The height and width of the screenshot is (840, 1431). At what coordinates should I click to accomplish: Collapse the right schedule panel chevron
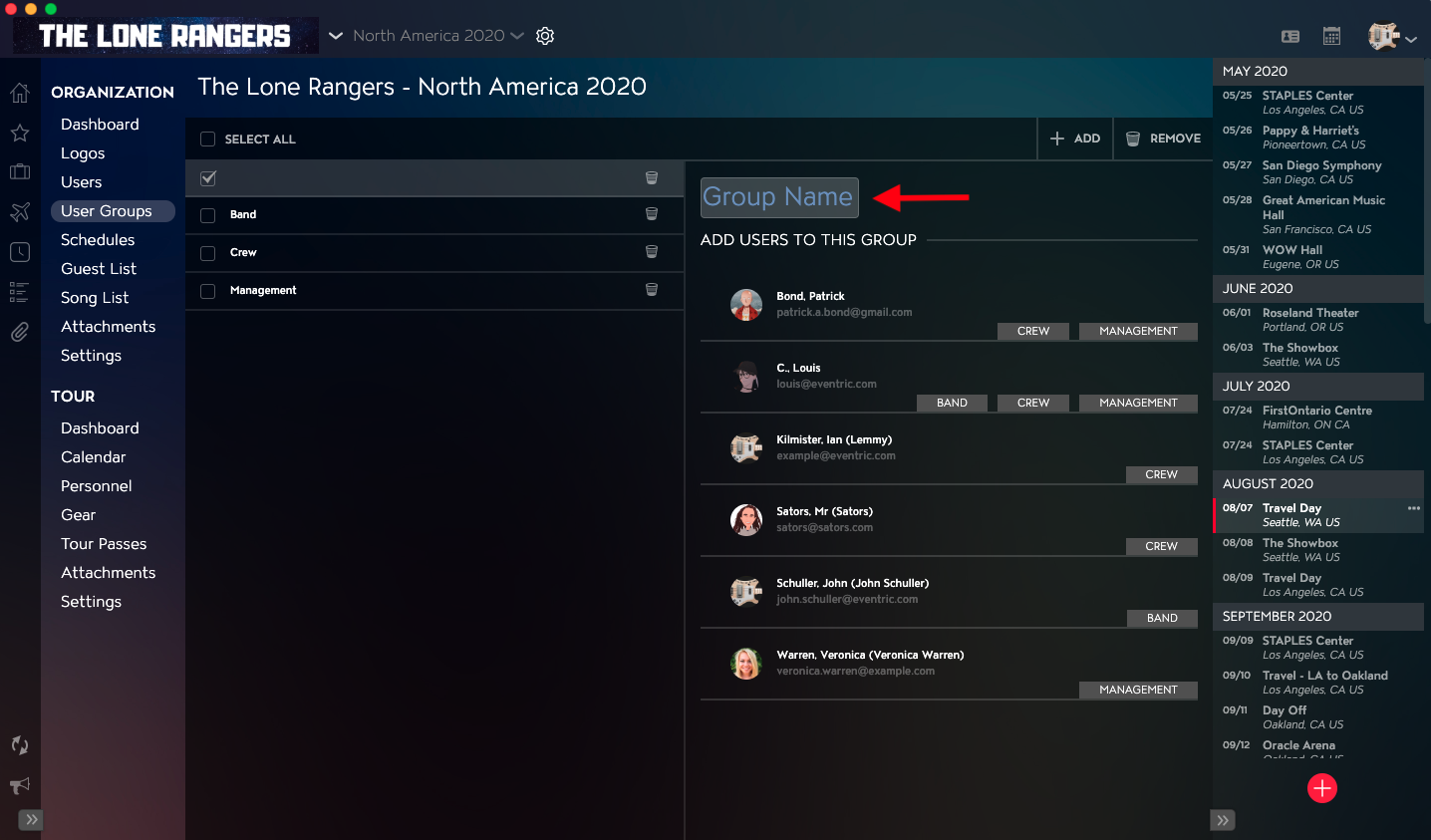(x=1223, y=820)
